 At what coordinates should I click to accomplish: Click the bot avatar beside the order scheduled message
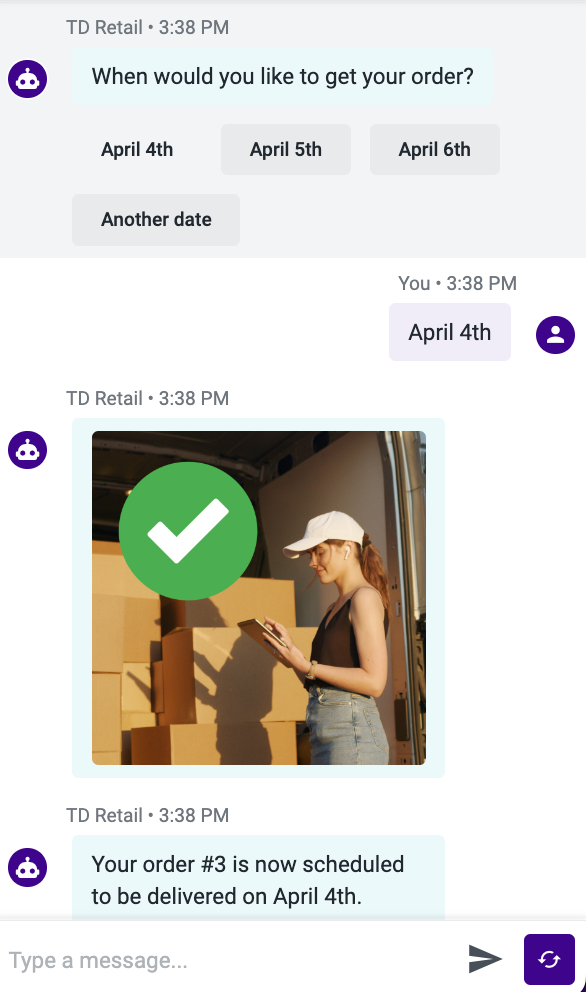27,867
